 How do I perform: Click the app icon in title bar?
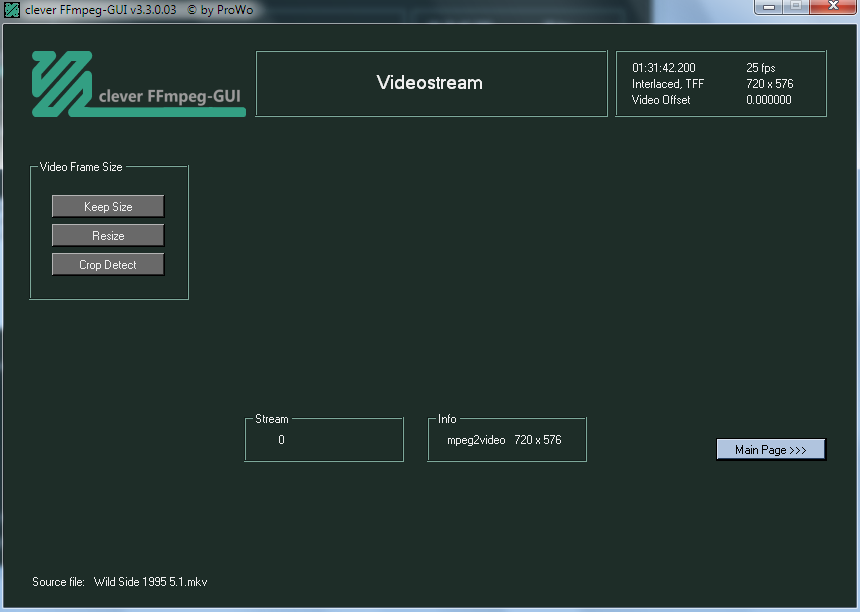12,9
